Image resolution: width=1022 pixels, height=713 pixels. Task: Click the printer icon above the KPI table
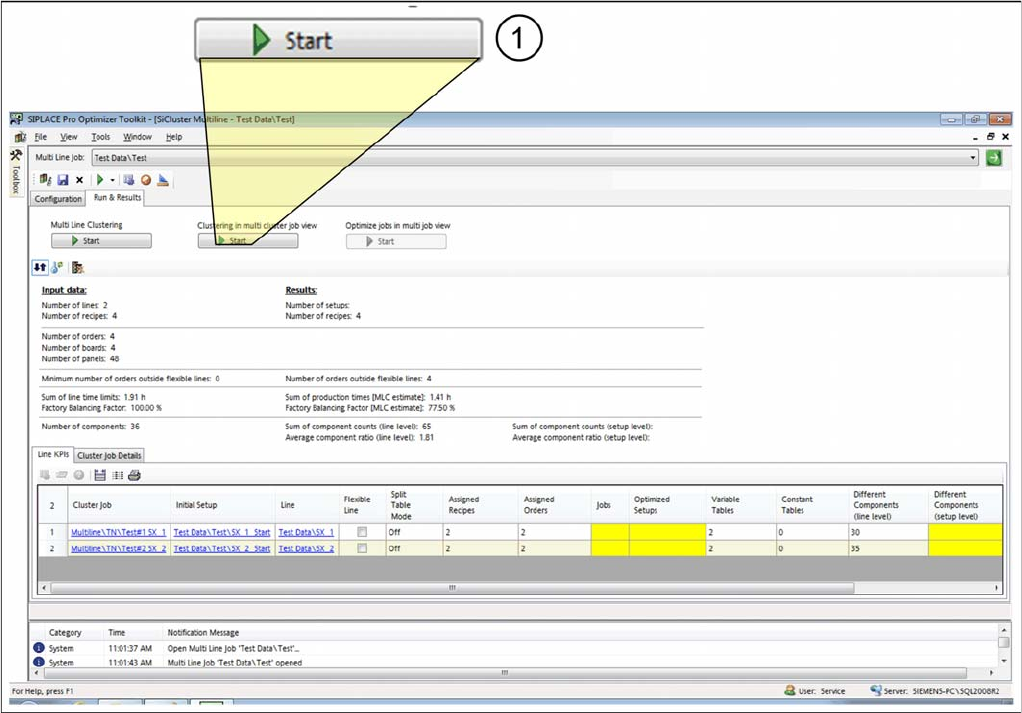[134, 475]
